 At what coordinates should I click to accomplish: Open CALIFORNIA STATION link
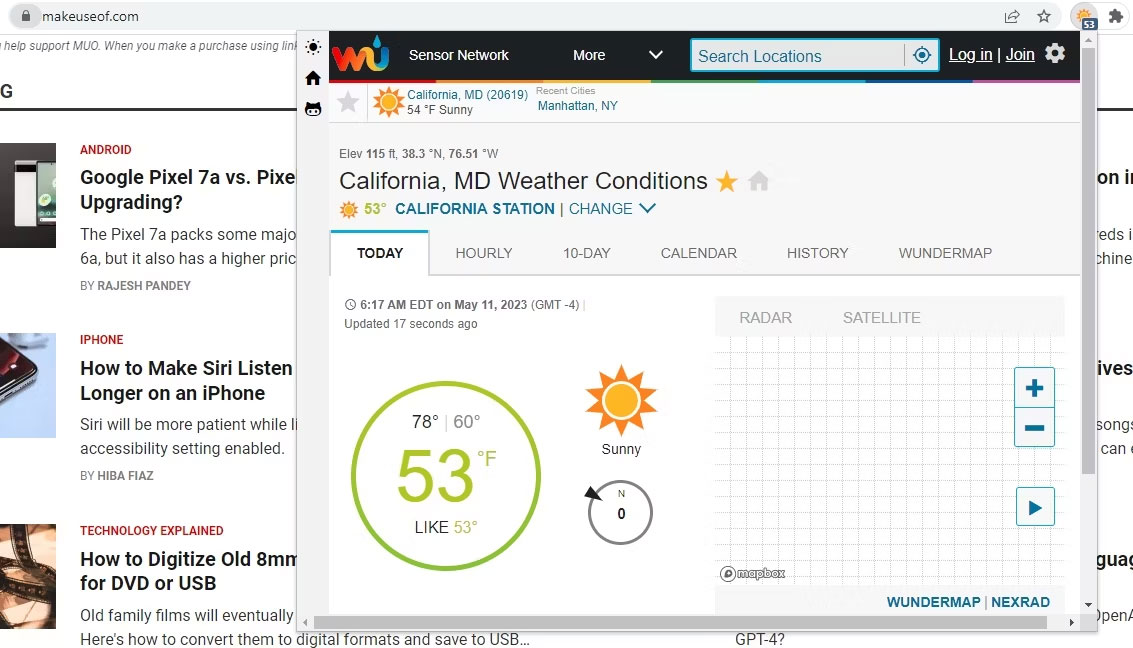click(x=475, y=209)
